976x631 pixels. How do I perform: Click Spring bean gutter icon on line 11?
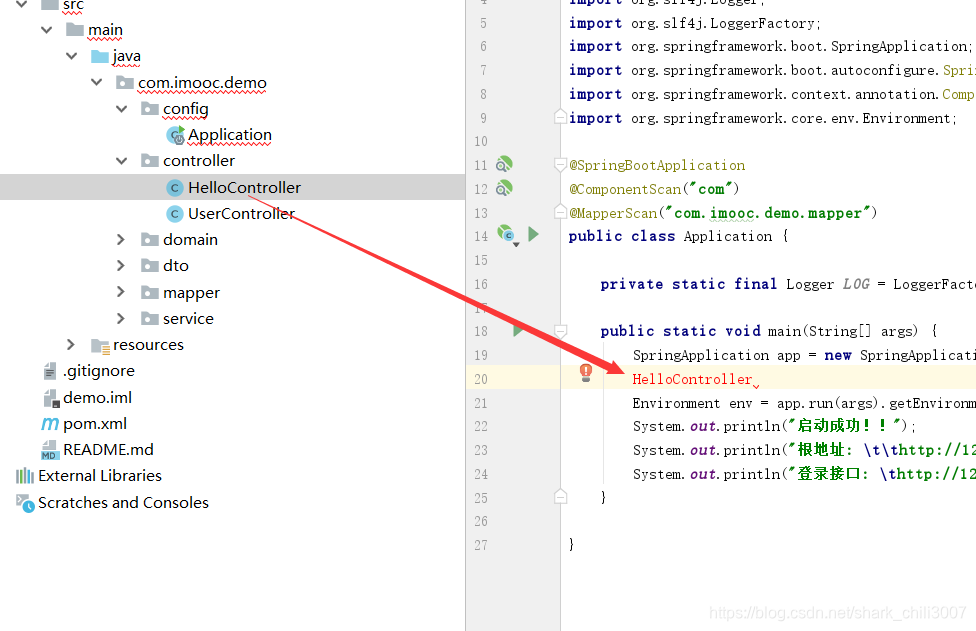pos(504,164)
